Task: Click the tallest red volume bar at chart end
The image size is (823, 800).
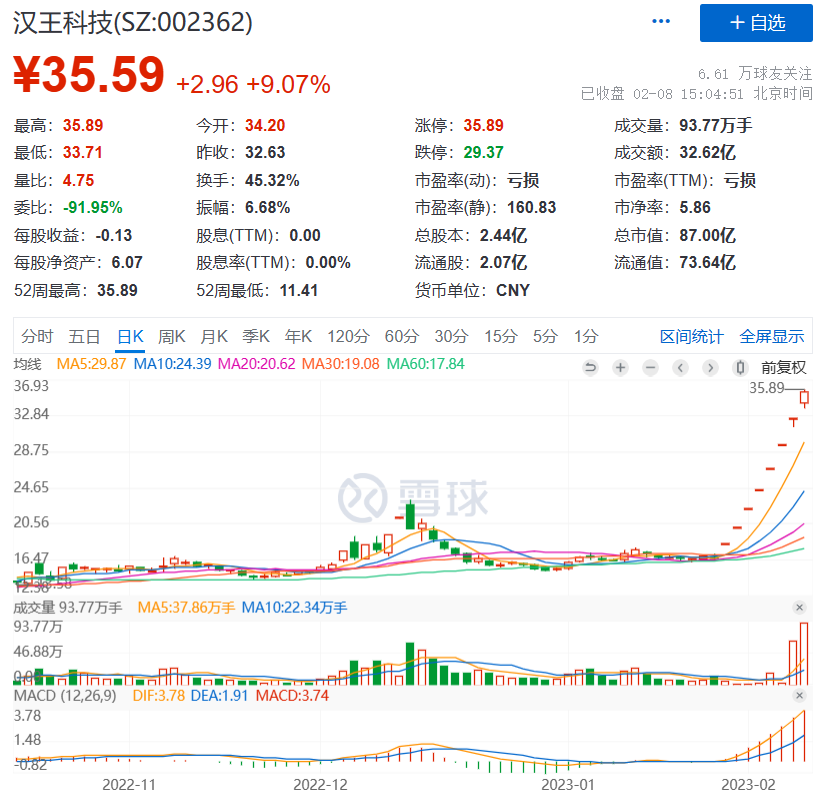Action: tap(804, 654)
